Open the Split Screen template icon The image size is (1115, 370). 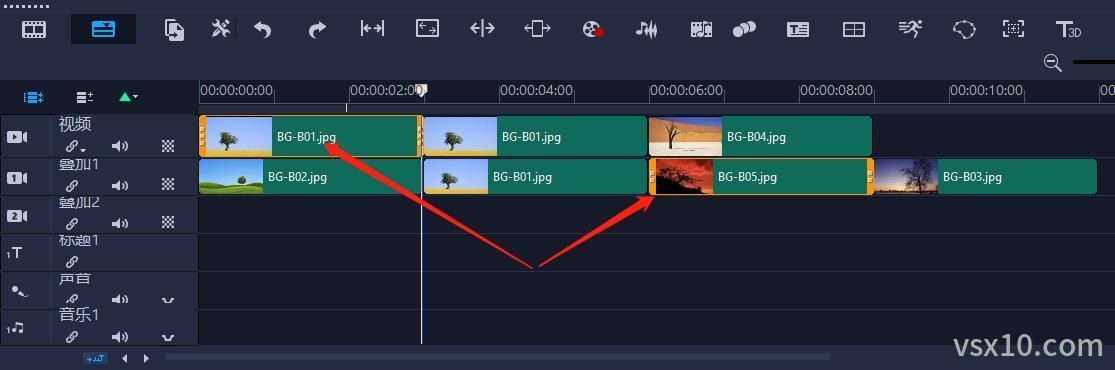tap(853, 29)
